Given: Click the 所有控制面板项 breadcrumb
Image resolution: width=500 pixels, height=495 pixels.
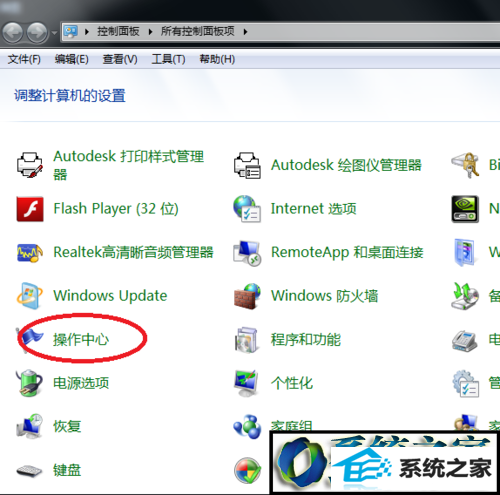Looking at the screenshot, I should (198, 32).
